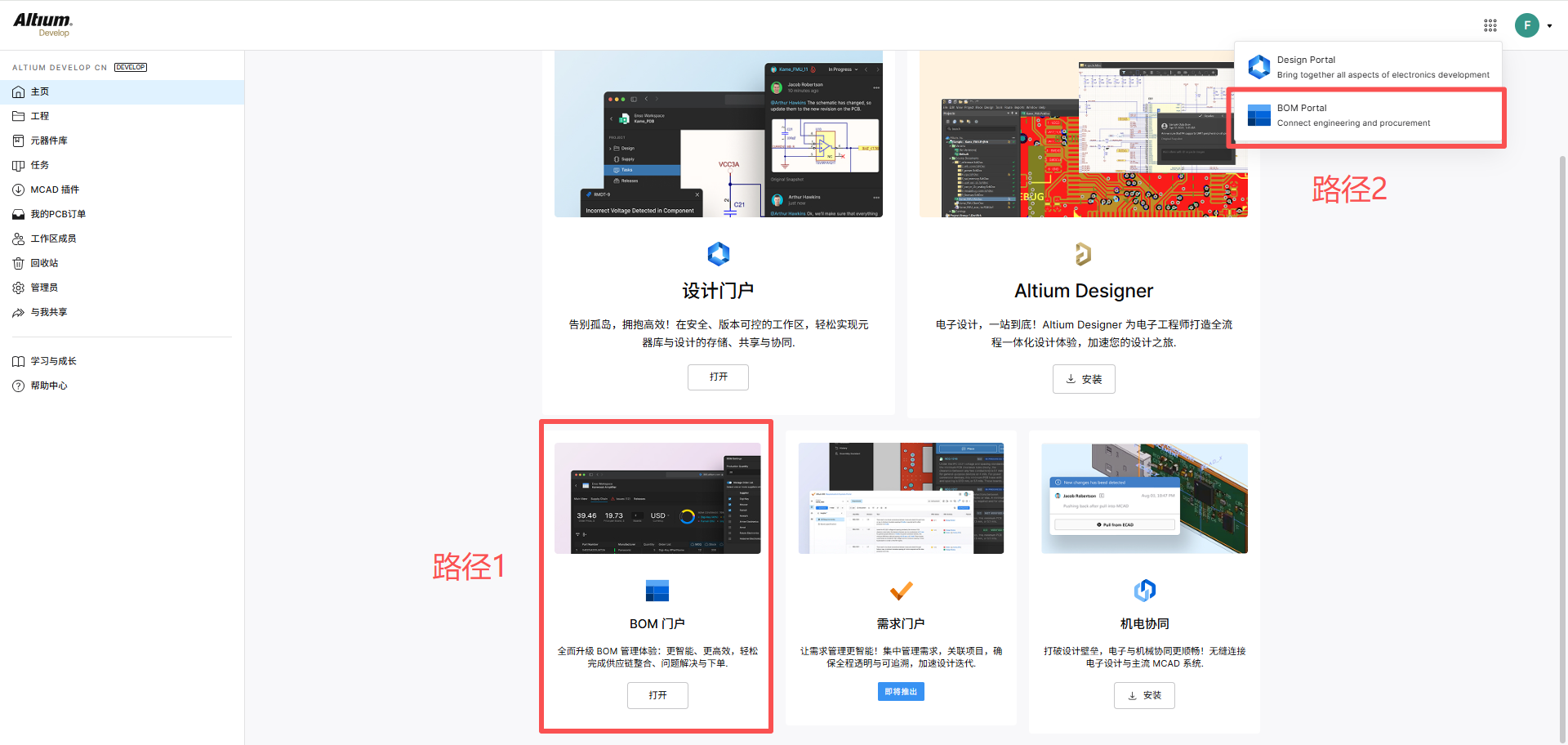Screen dimensions: 1568x745
Task: Click 打开 button under 设计门户
Action: tap(718, 377)
